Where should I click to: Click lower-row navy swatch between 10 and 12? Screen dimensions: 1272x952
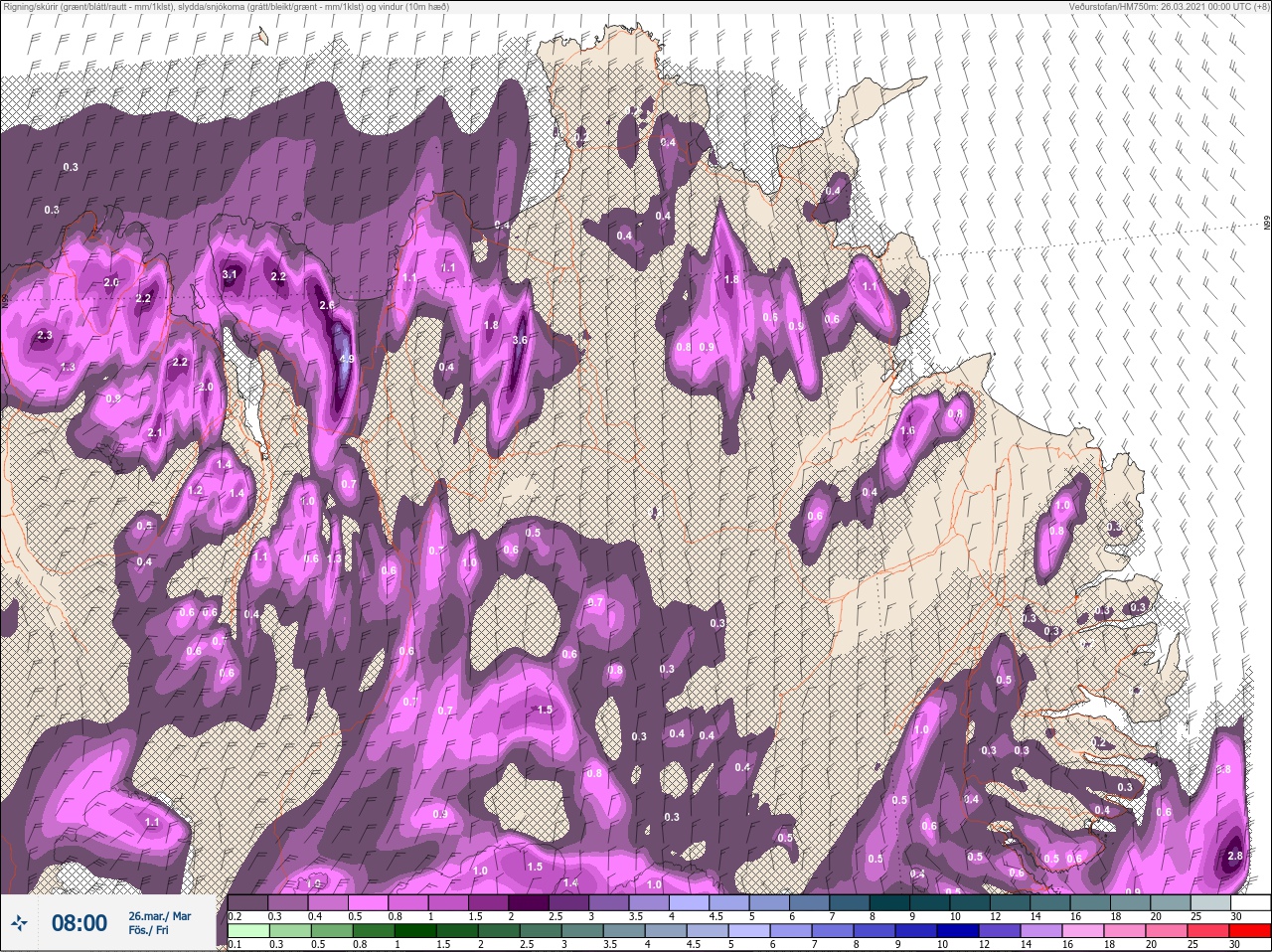[x=959, y=931]
